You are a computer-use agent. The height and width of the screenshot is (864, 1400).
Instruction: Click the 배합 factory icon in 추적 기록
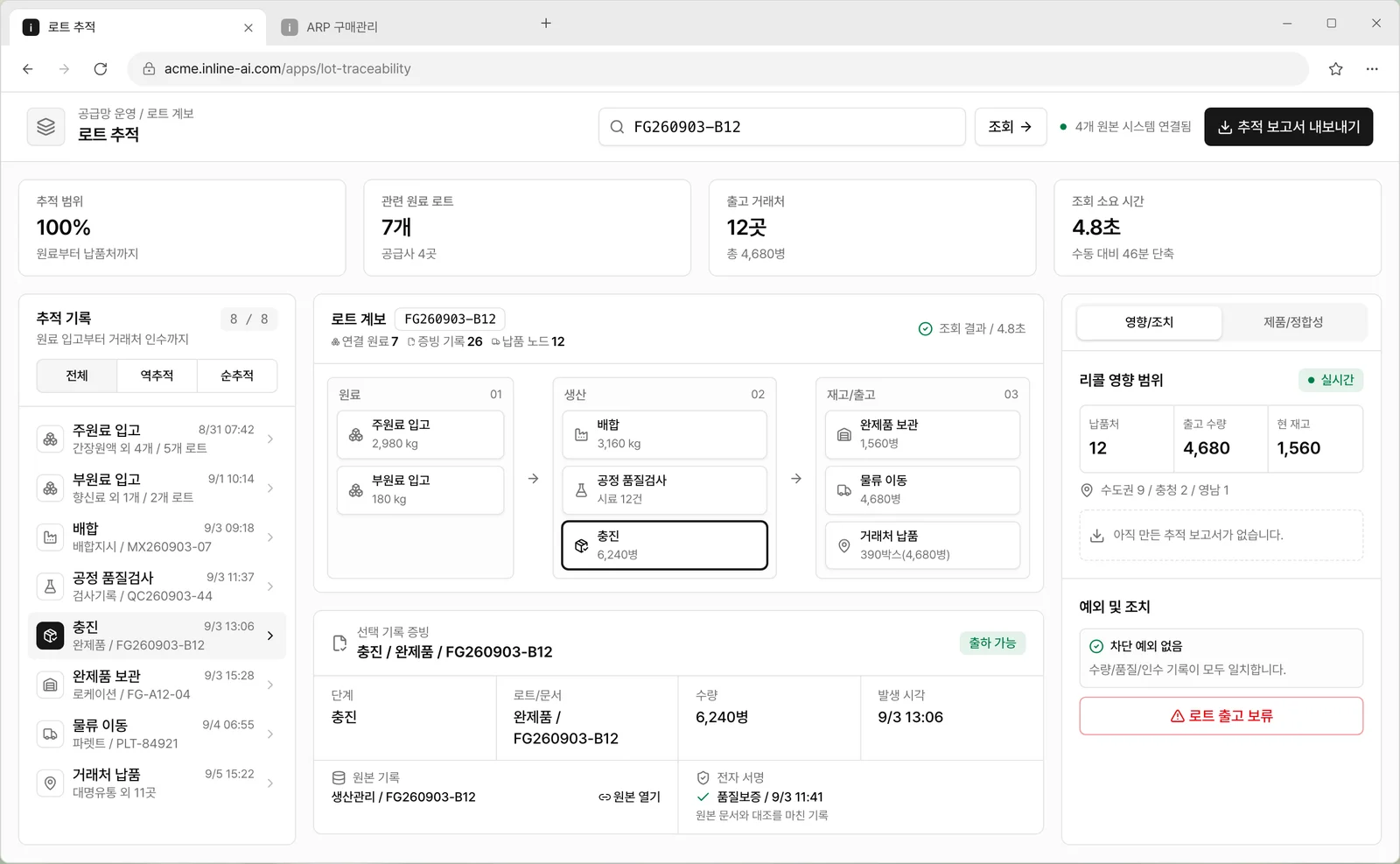pyautogui.click(x=51, y=537)
